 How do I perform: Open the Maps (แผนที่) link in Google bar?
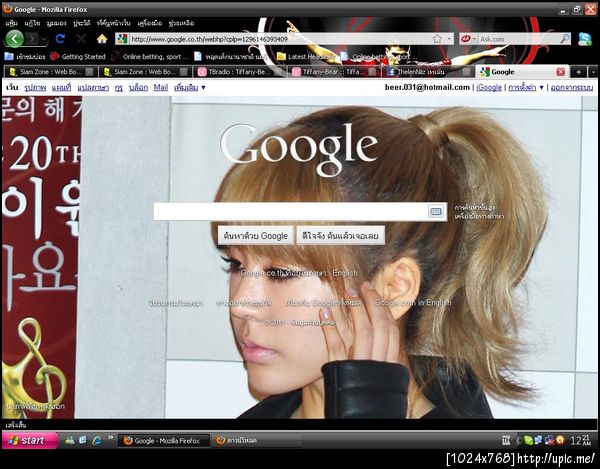[61, 88]
